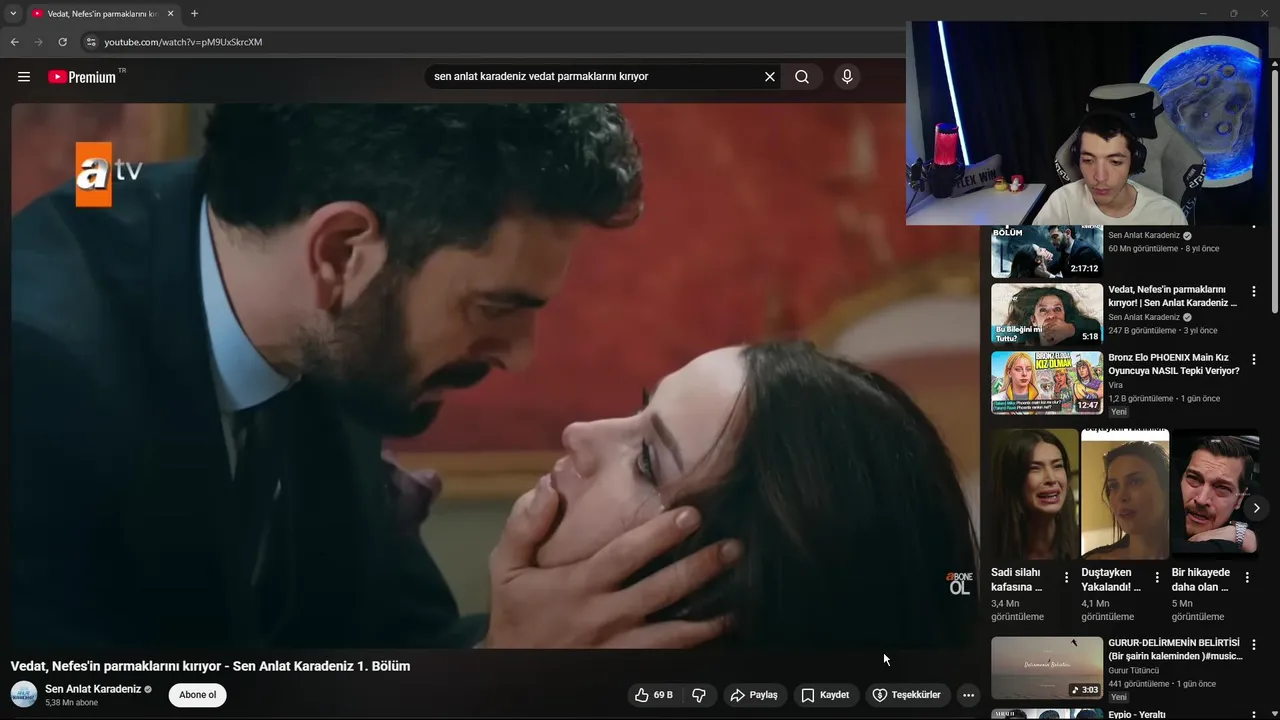Open options for Vedat, Nefes'in parmaklarını suggestion
The image size is (1280, 720).
(1254, 292)
